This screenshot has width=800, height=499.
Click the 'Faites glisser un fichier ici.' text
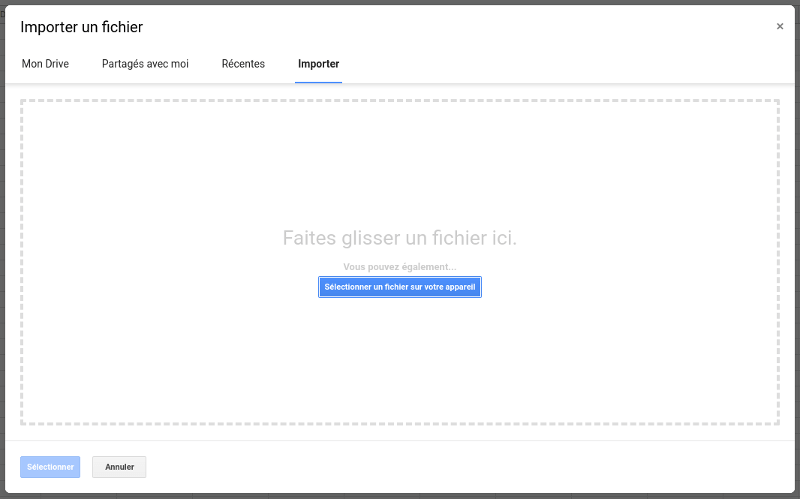click(400, 238)
